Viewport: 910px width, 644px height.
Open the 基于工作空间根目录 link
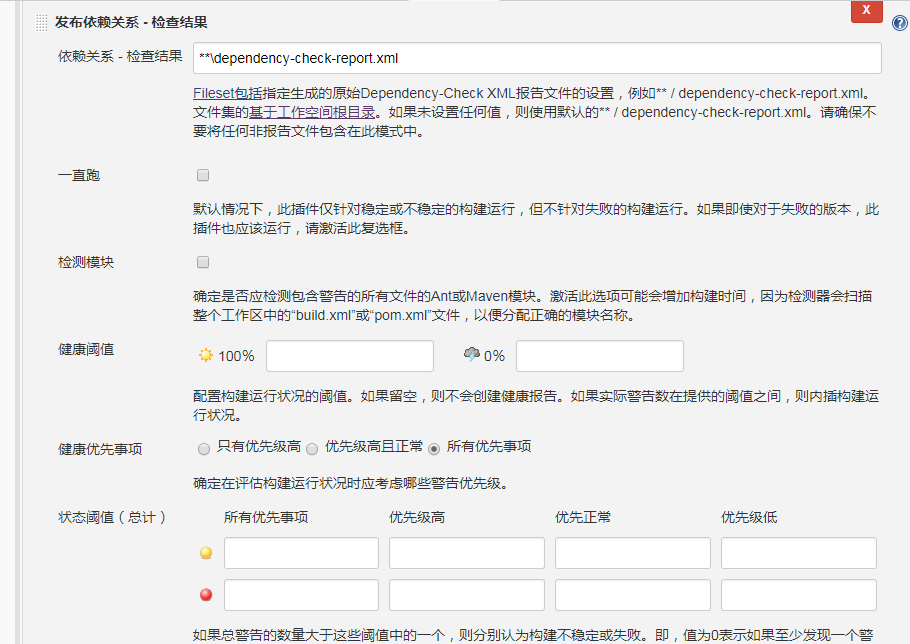[x=312, y=112]
